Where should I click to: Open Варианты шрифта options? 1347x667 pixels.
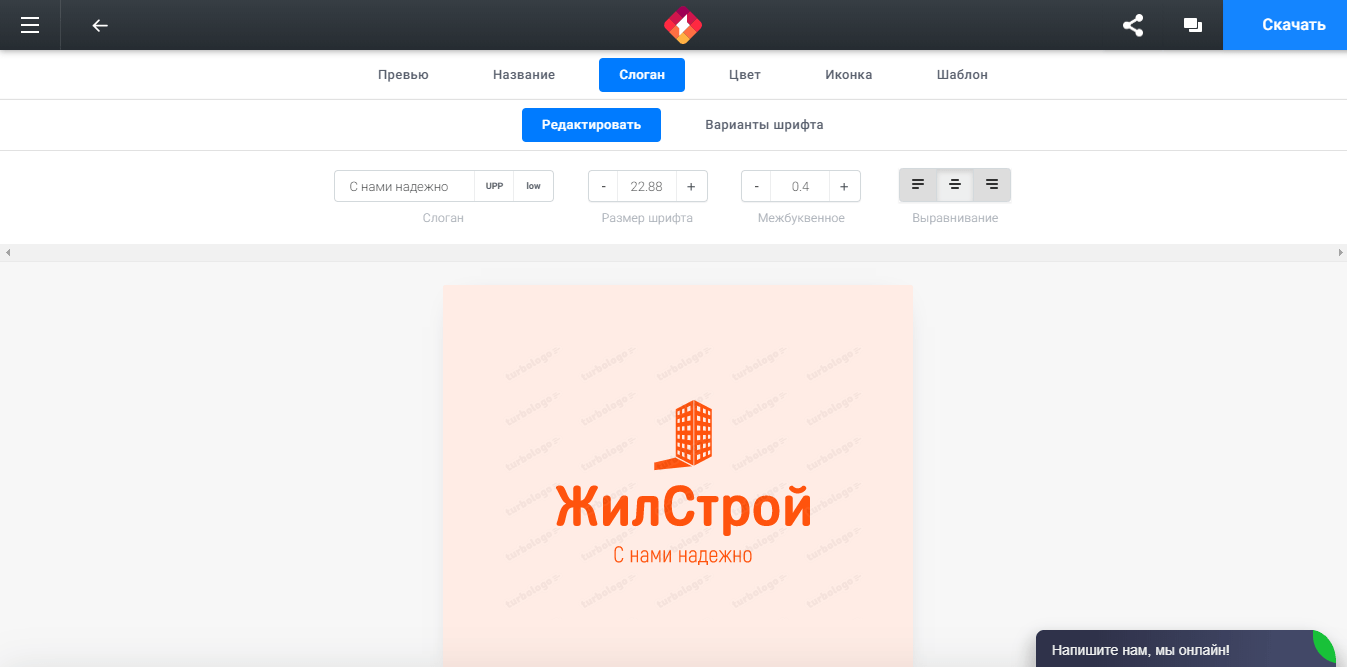tap(763, 124)
